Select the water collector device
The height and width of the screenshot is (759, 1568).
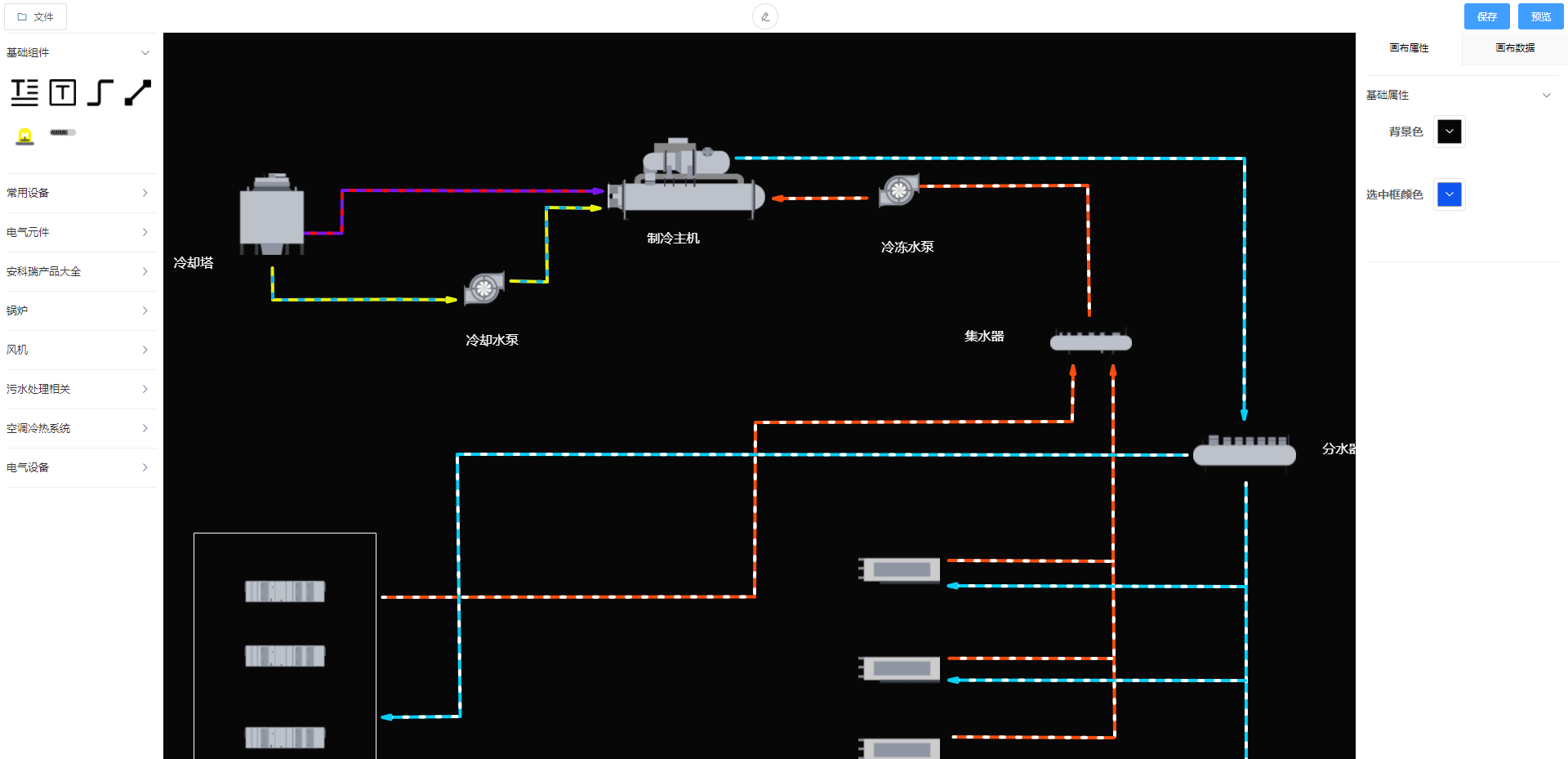coord(1091,341)
